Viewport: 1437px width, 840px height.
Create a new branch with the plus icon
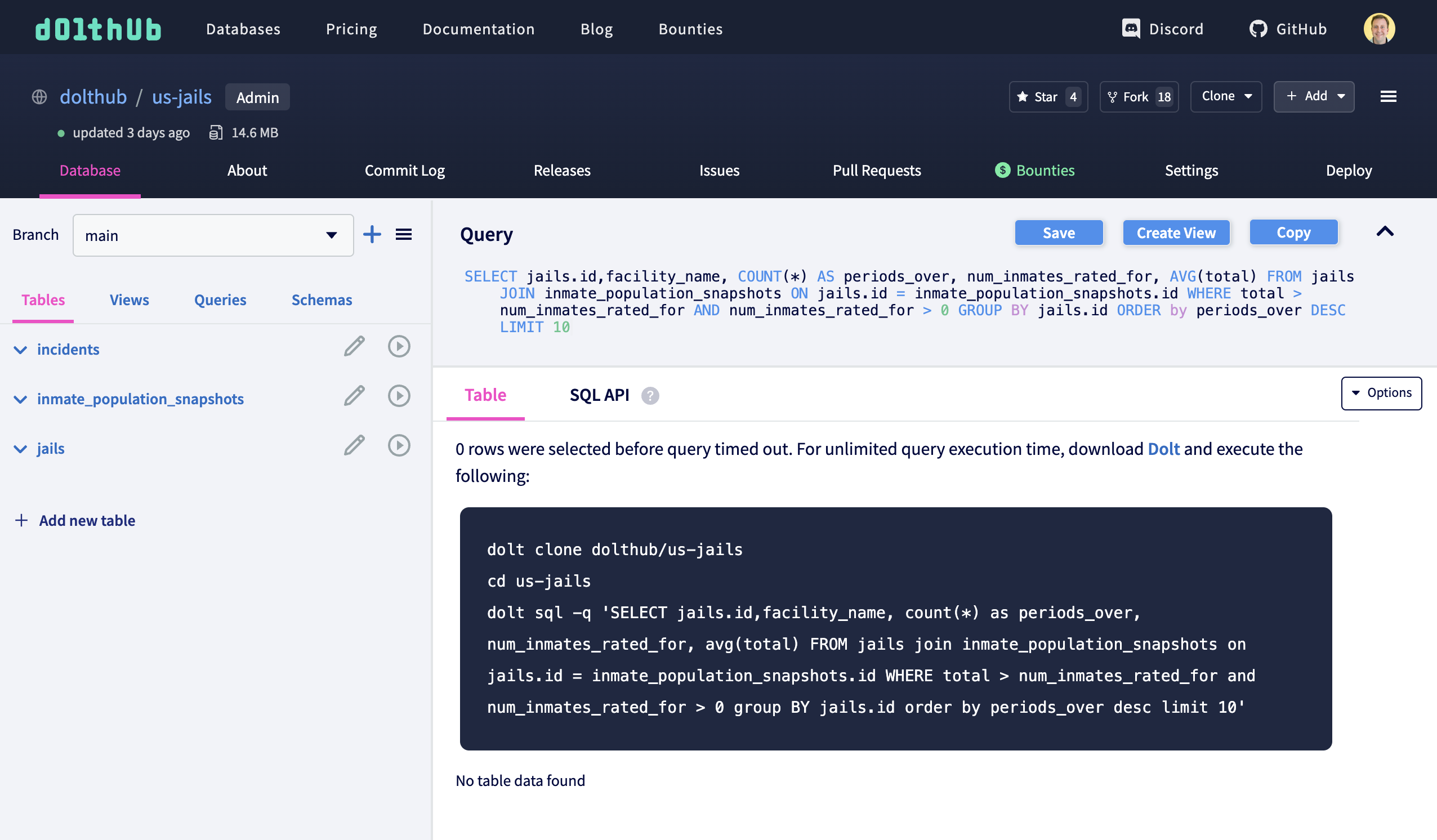[372, 234]
